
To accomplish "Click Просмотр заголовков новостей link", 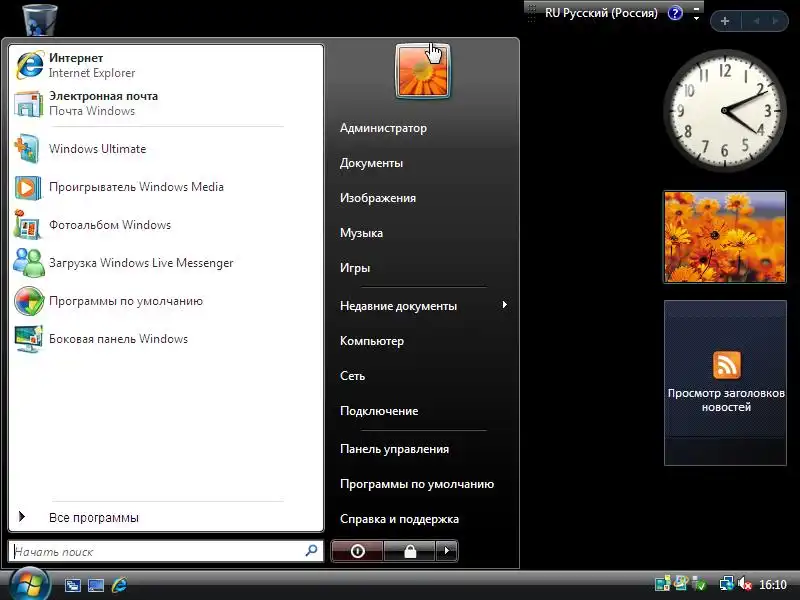I will click(726, 400).
